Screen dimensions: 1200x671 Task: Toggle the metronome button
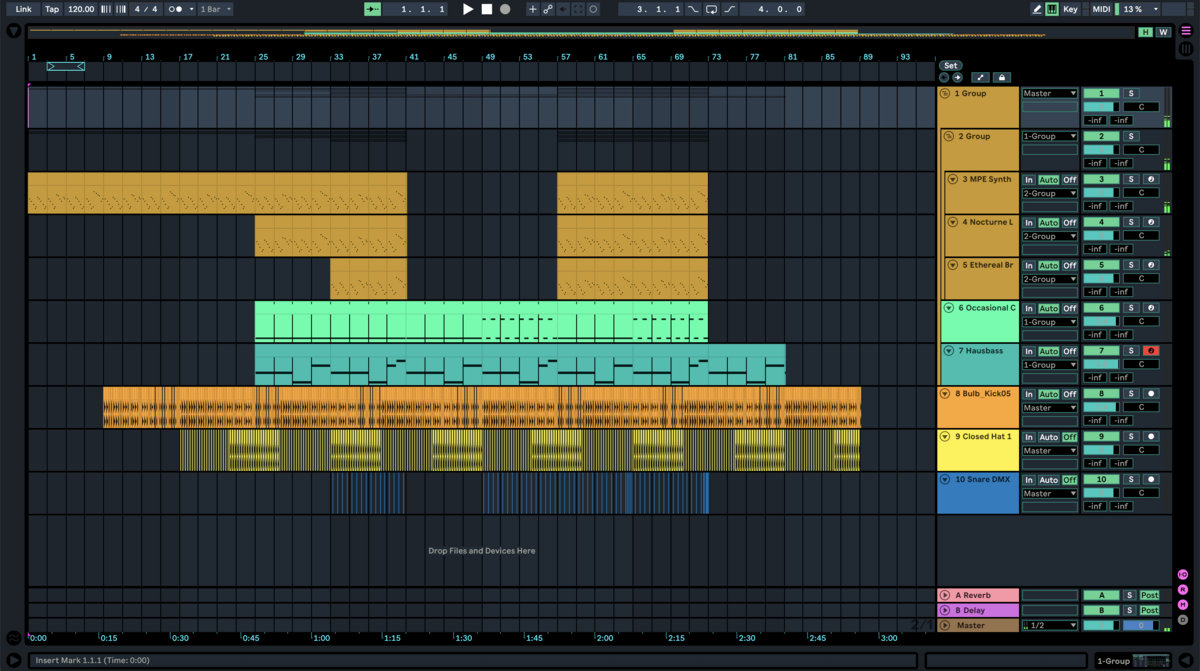coord(176,9)
